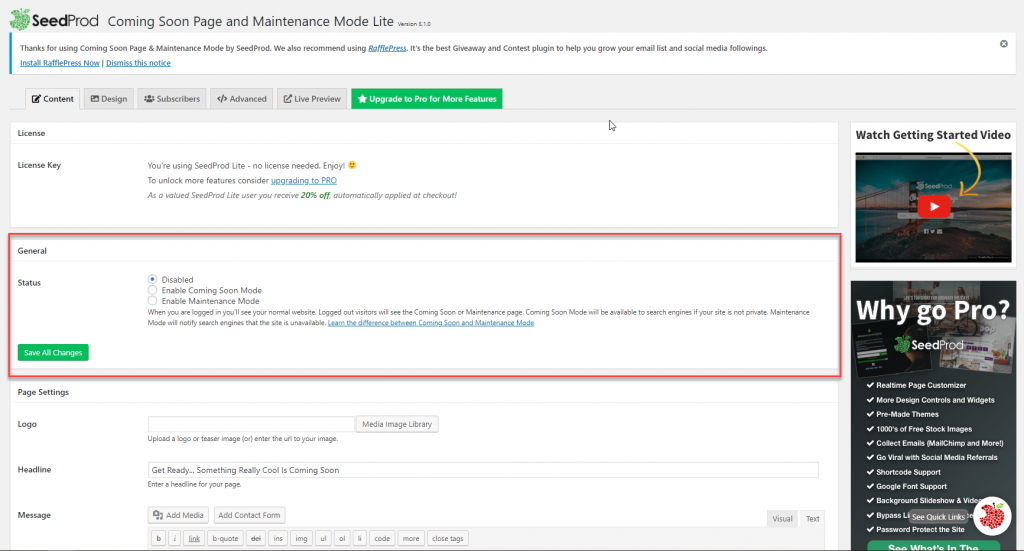This screenshot has height=551, width=1024.
Task: Click the 'ul' list editor button
Action: (323, 538)
